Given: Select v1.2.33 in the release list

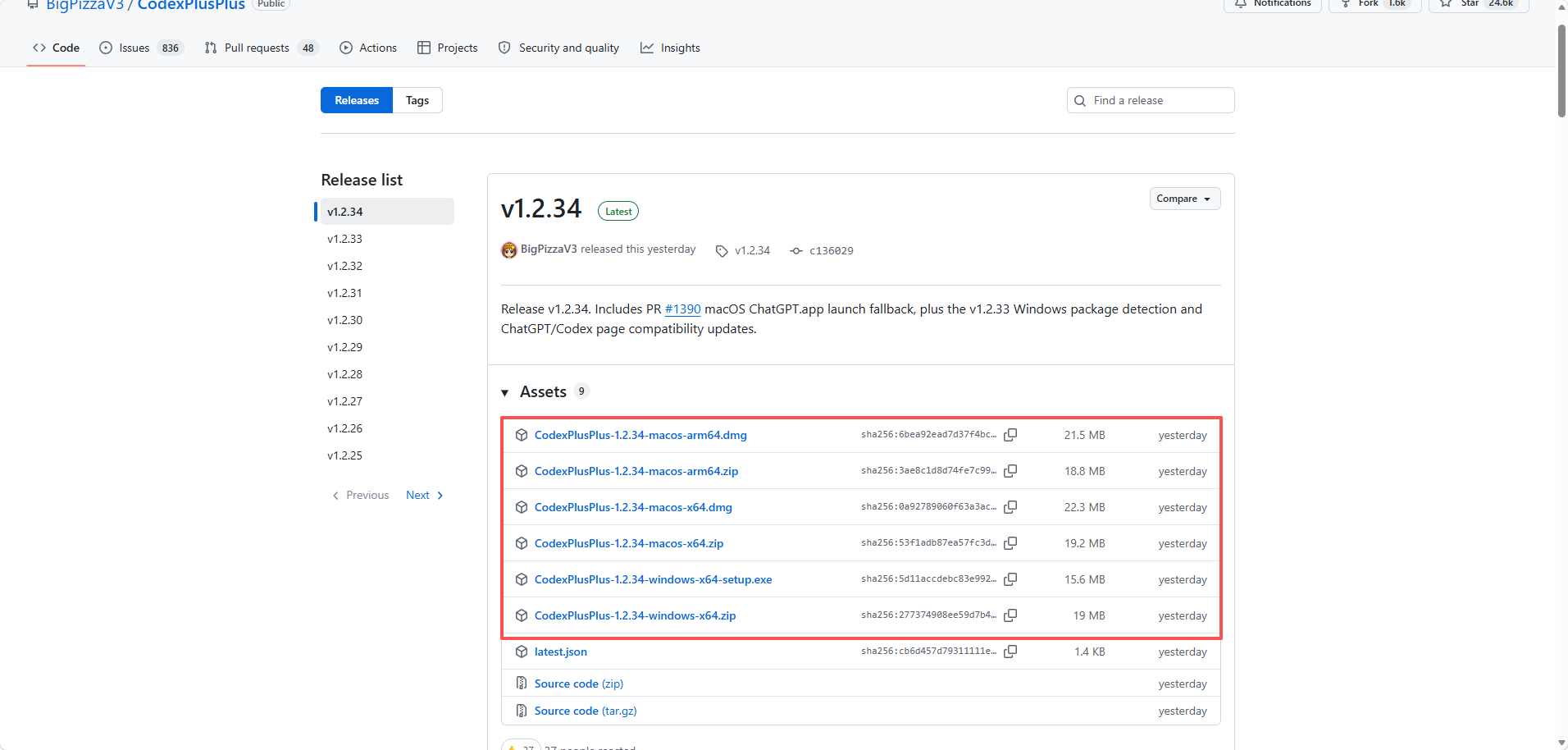Looking at the screenshot, I should (387, 239).
